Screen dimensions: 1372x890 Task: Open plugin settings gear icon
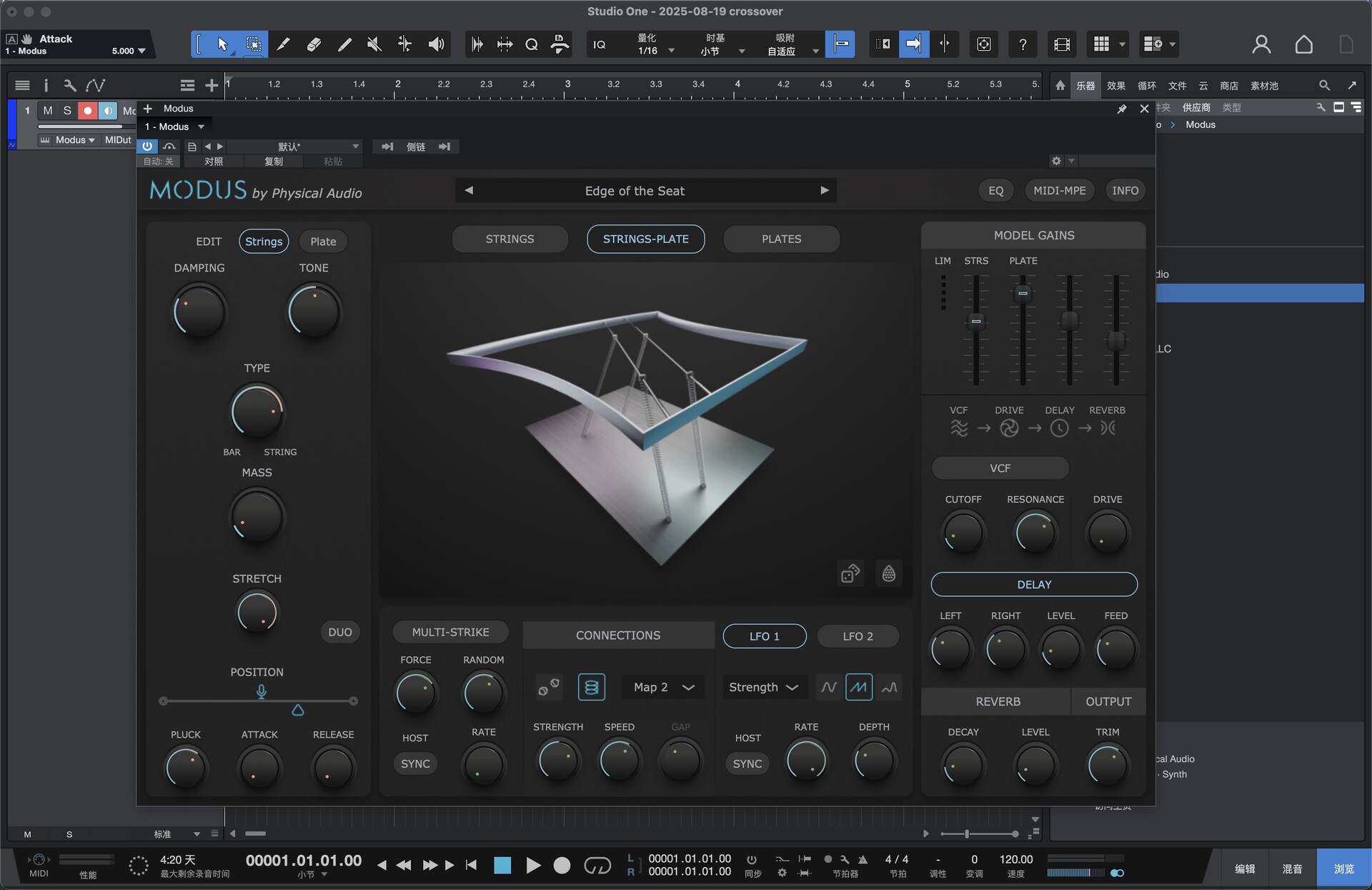(1056, 161)
